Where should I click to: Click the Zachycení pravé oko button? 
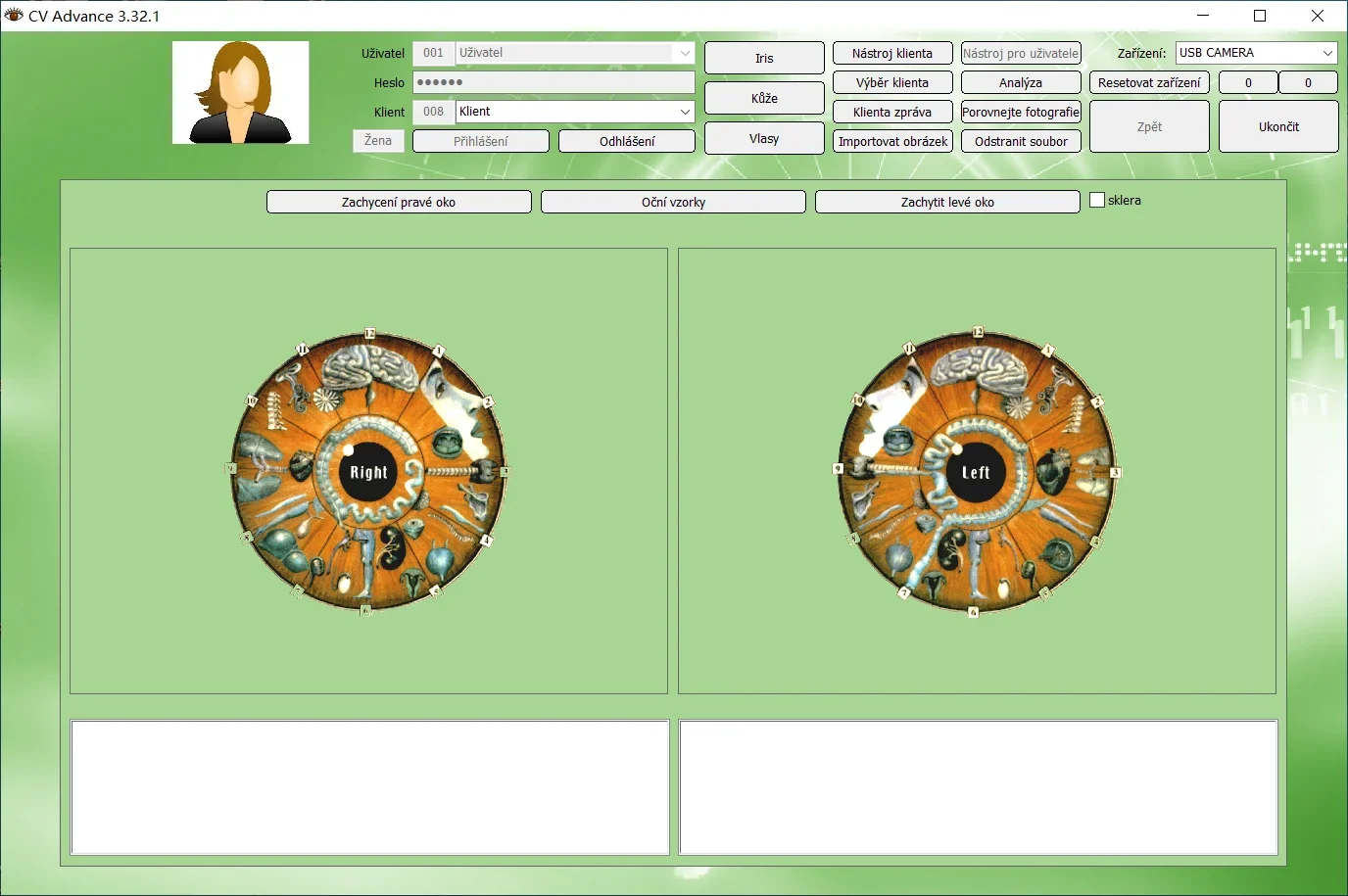coord(399,202)
